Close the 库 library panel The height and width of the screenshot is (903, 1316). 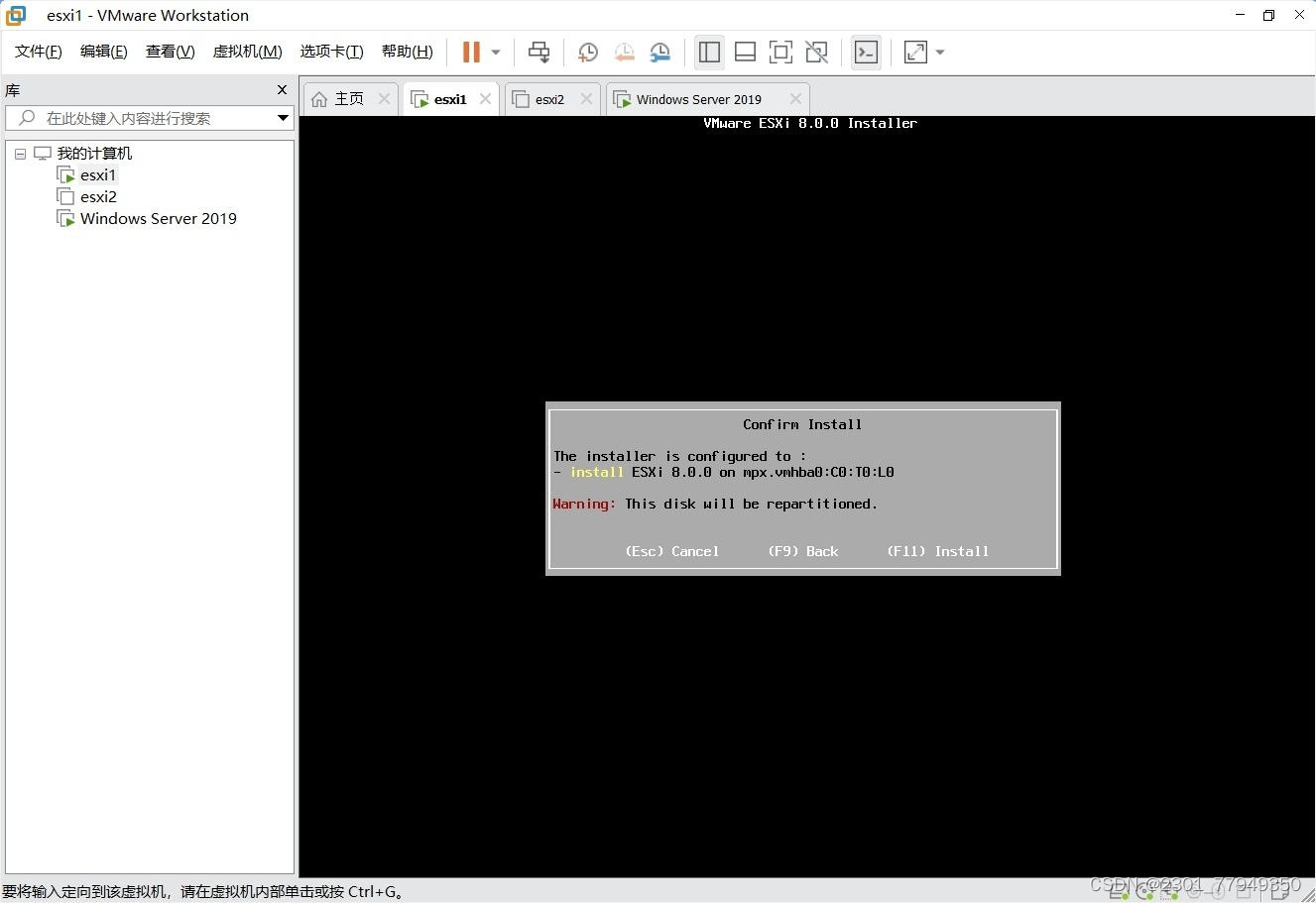click(282, 90)
